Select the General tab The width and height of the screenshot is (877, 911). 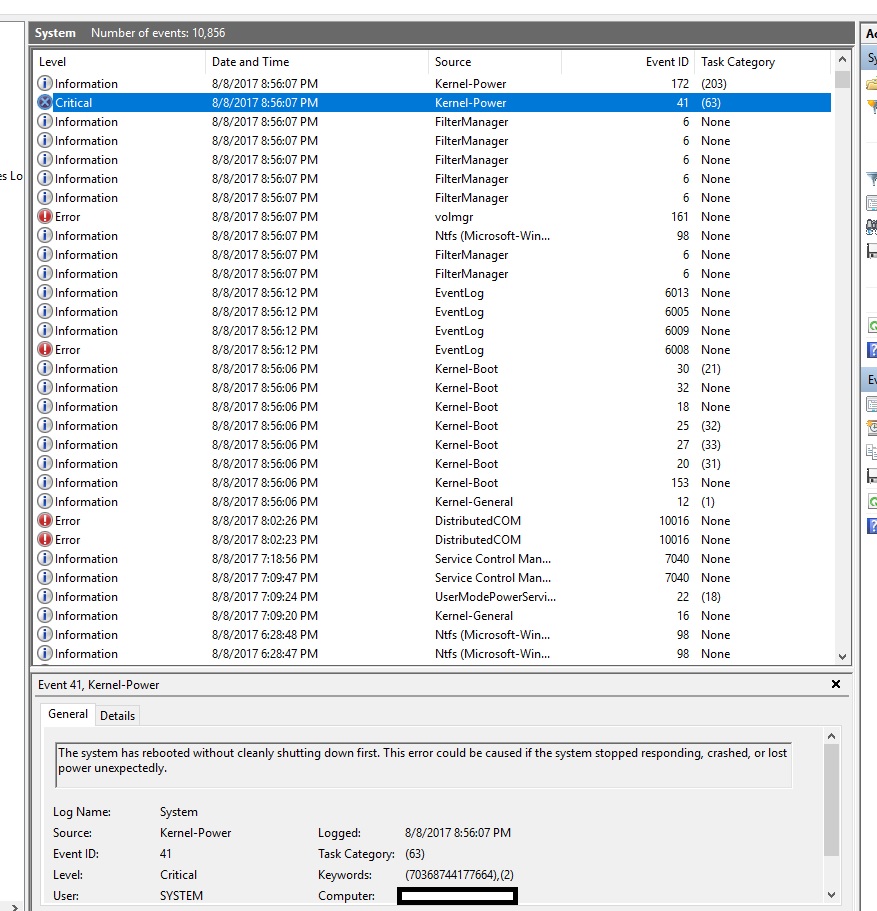click(68, 714)
